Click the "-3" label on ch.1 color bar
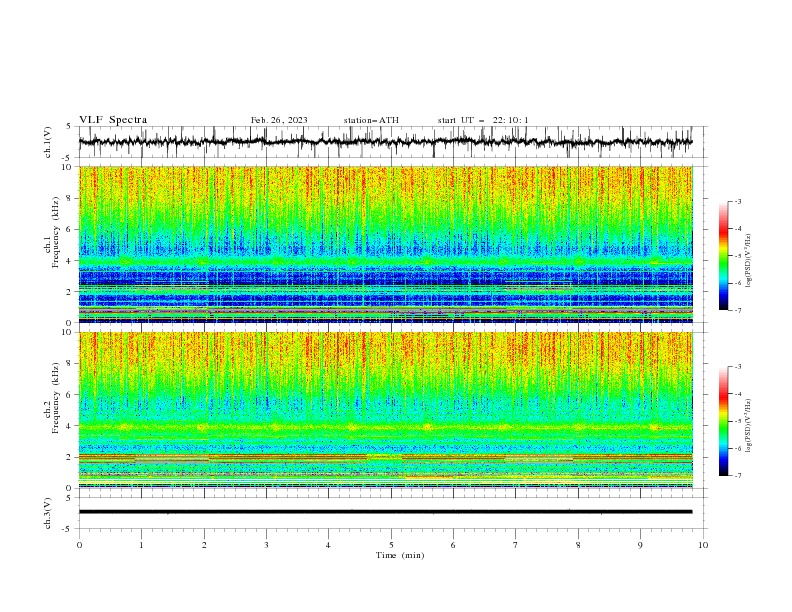 737,201
